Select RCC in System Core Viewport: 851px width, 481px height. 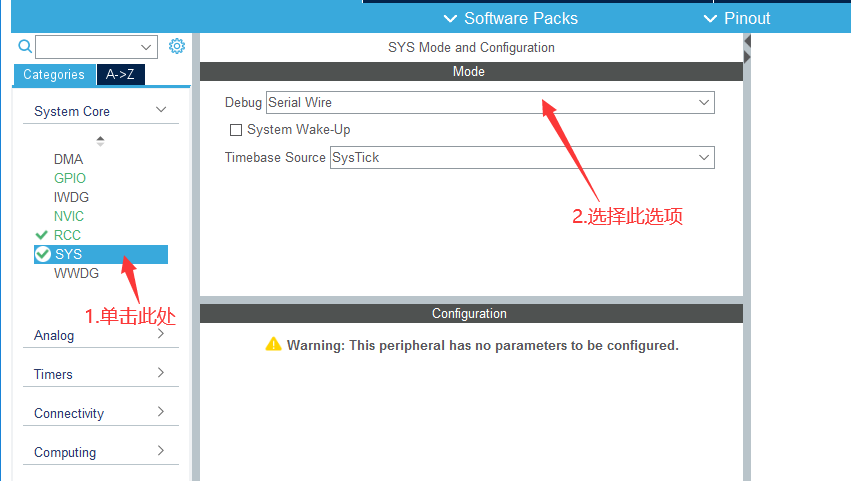pos(67,235)
